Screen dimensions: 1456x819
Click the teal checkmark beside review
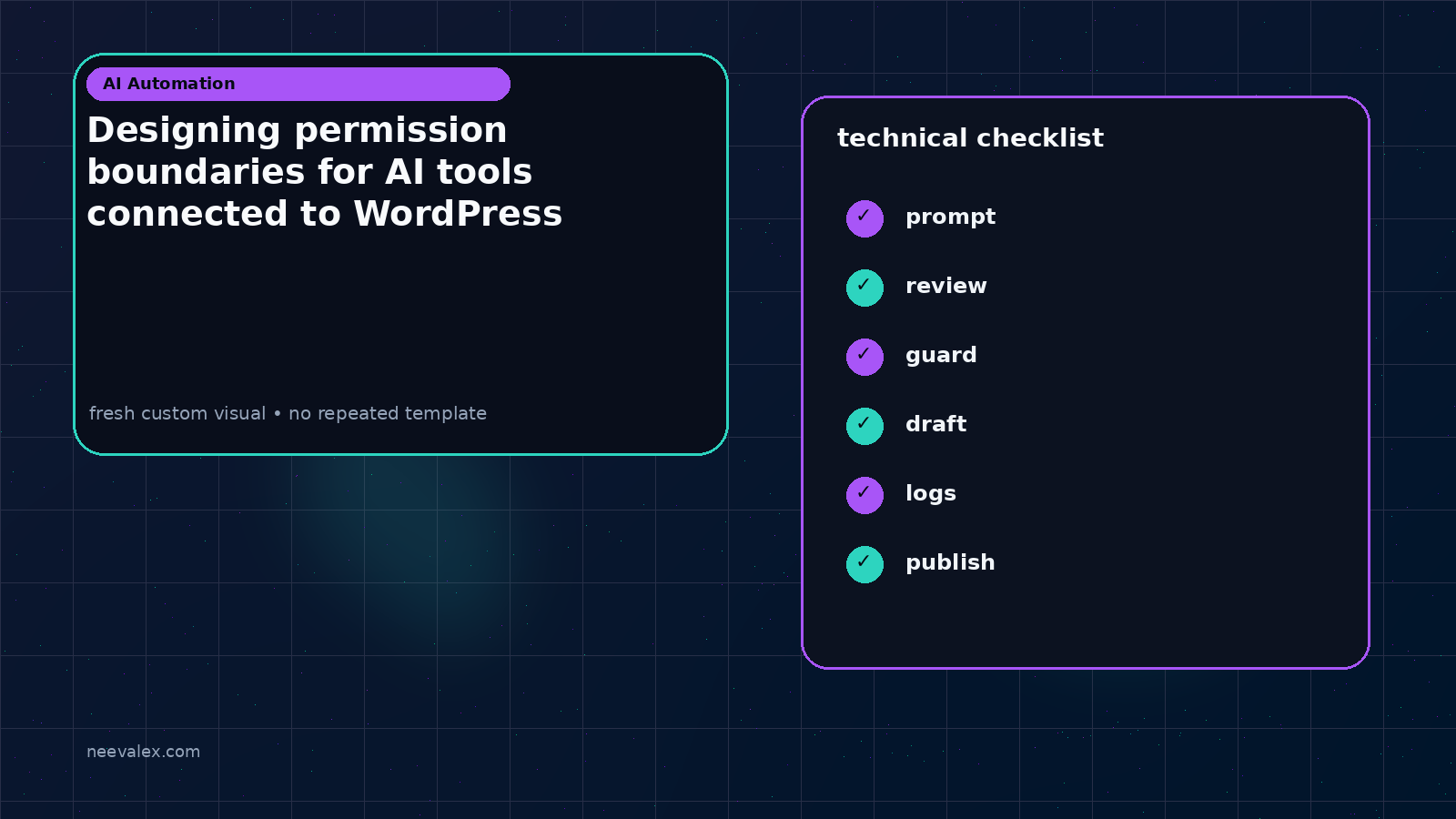point(864,288)
